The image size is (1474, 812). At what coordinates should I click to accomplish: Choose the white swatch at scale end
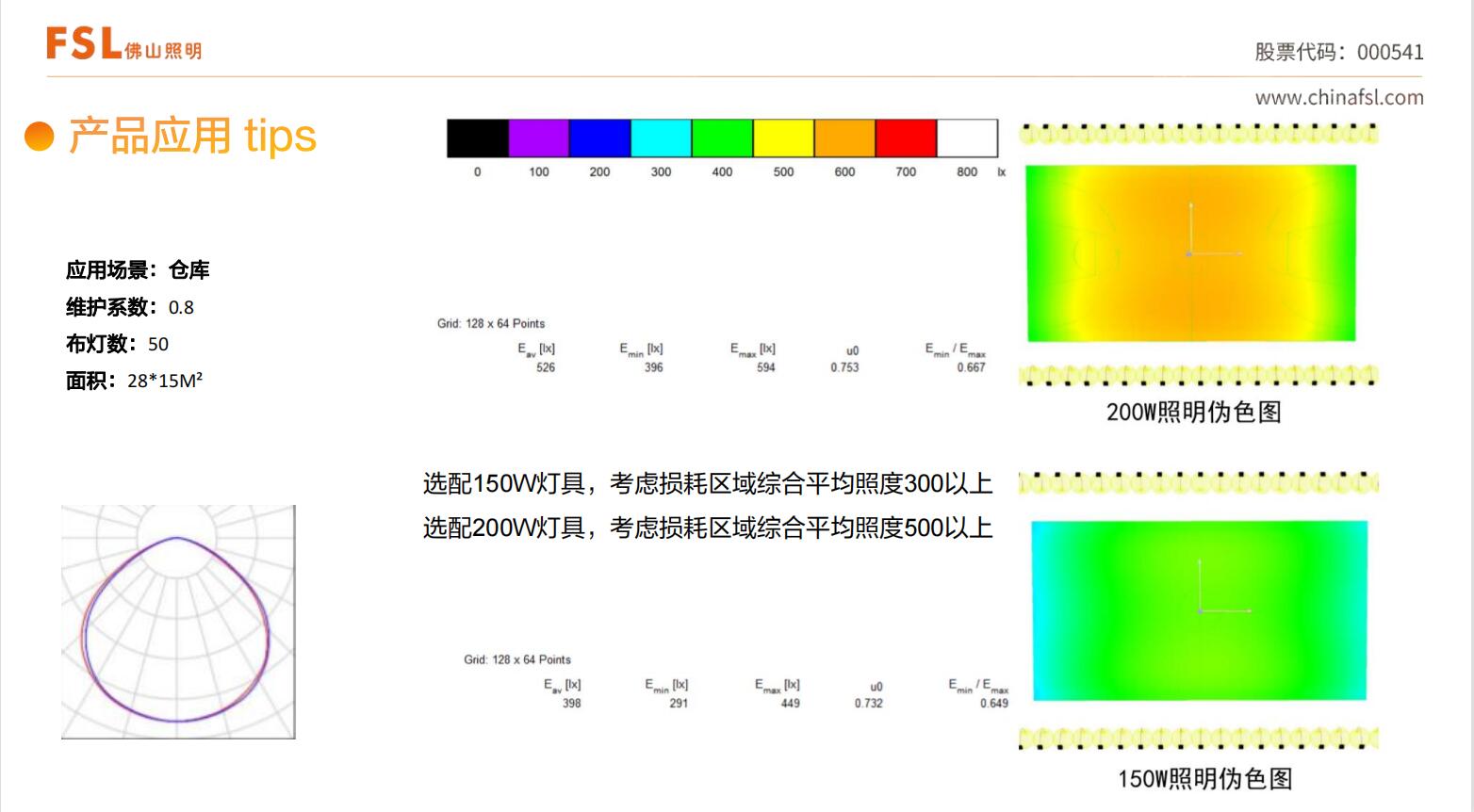967,138
